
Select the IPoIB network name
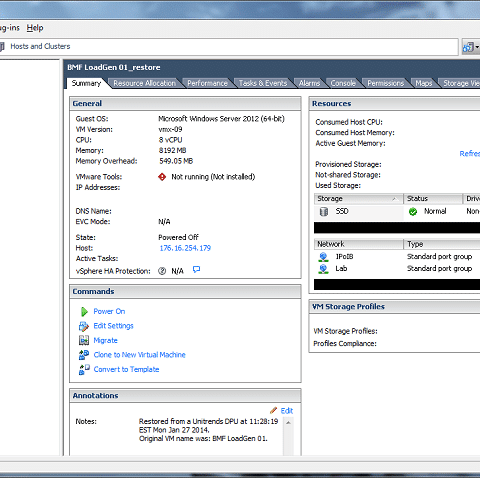pyautogui.click(x=344, y=257)
